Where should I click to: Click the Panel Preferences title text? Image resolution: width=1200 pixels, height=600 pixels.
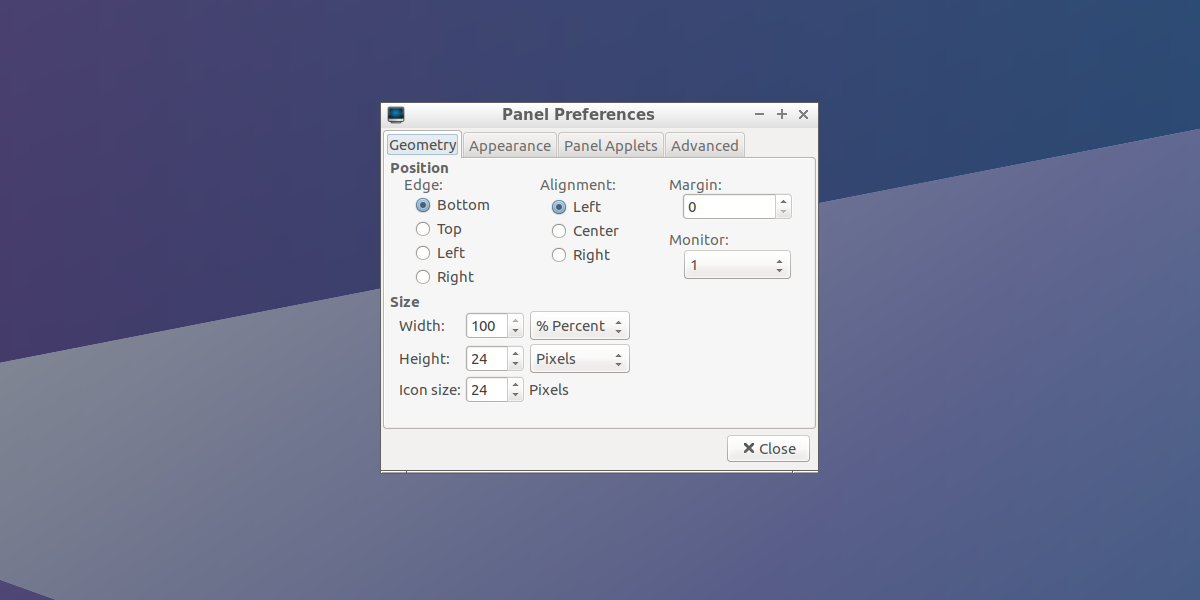(578, 115)
